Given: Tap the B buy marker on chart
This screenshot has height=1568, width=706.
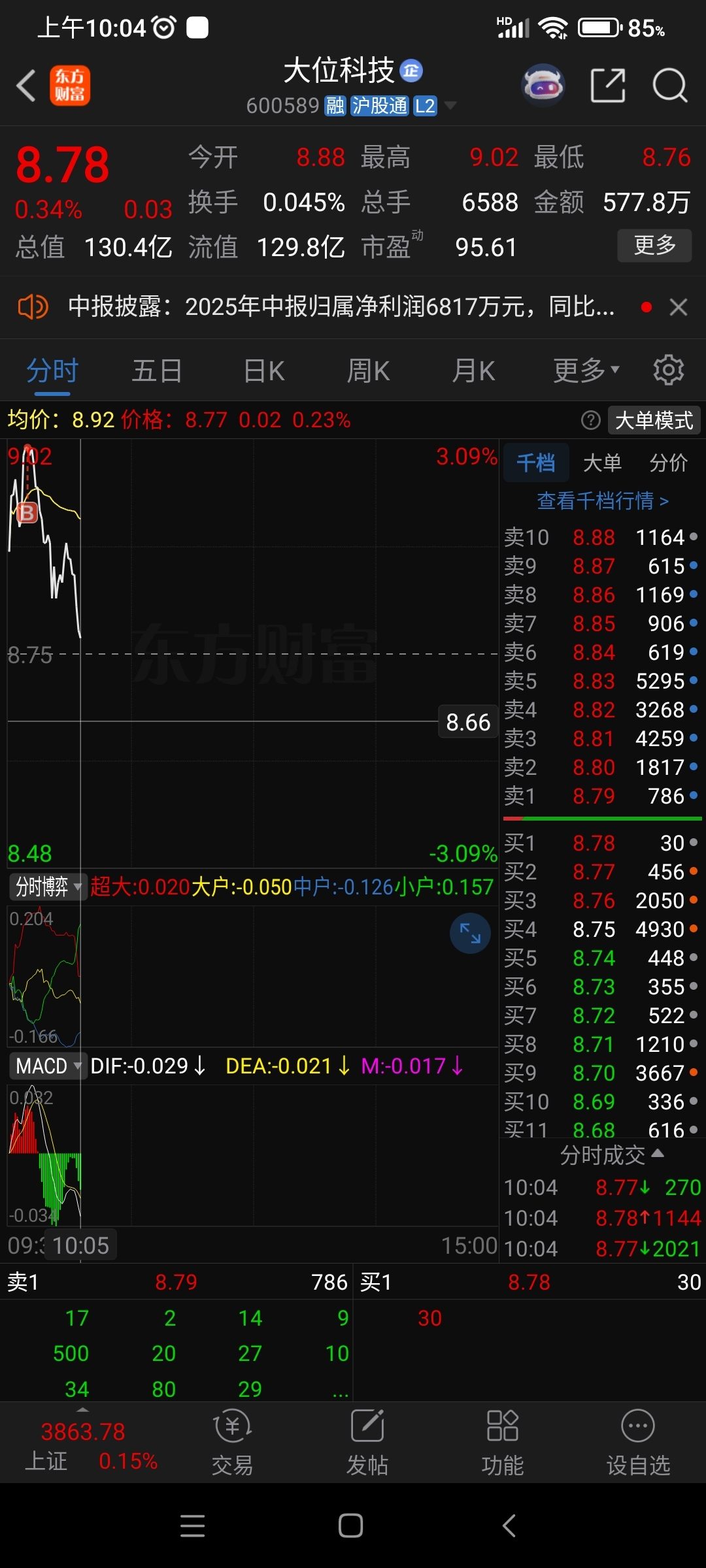Looking at the screenshot, I should [x=27, y=513].
